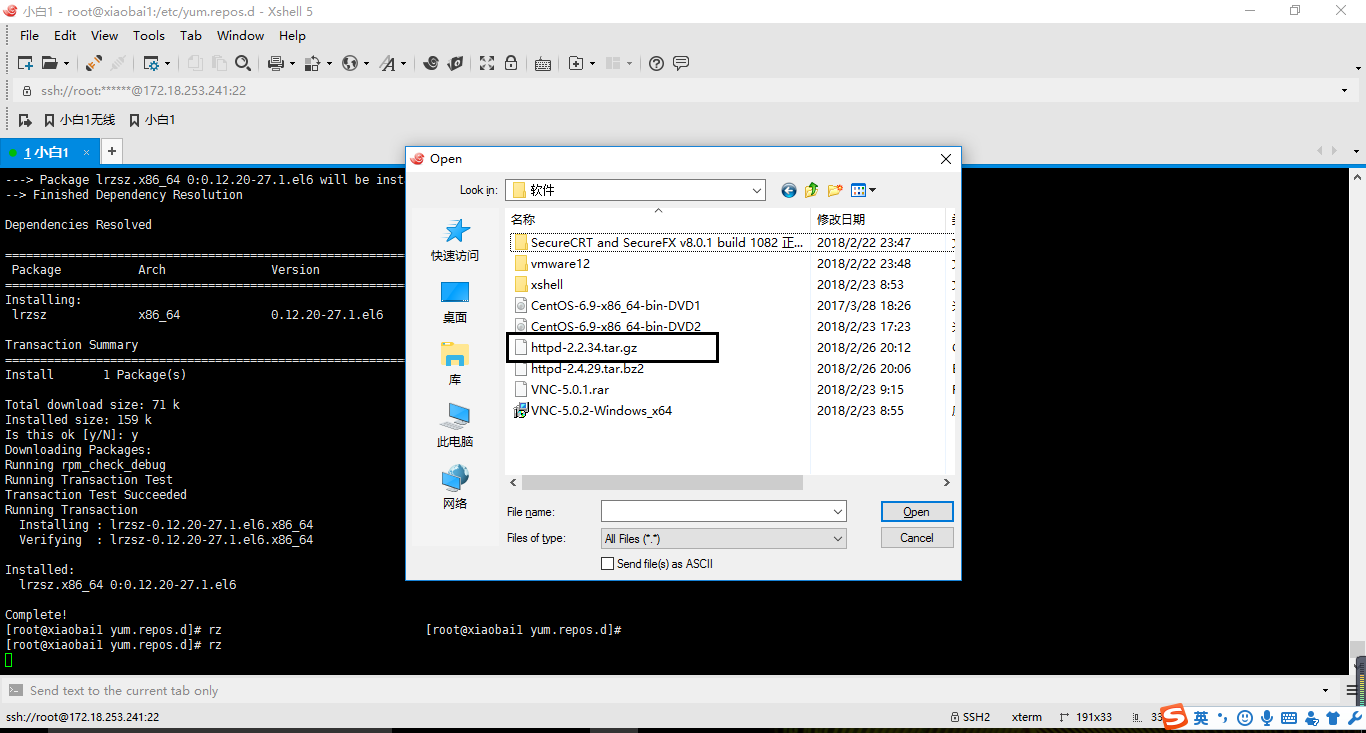Expand the File name combo dropdown
This screenshot has width=1366, height=733.
tap(838, 511)
